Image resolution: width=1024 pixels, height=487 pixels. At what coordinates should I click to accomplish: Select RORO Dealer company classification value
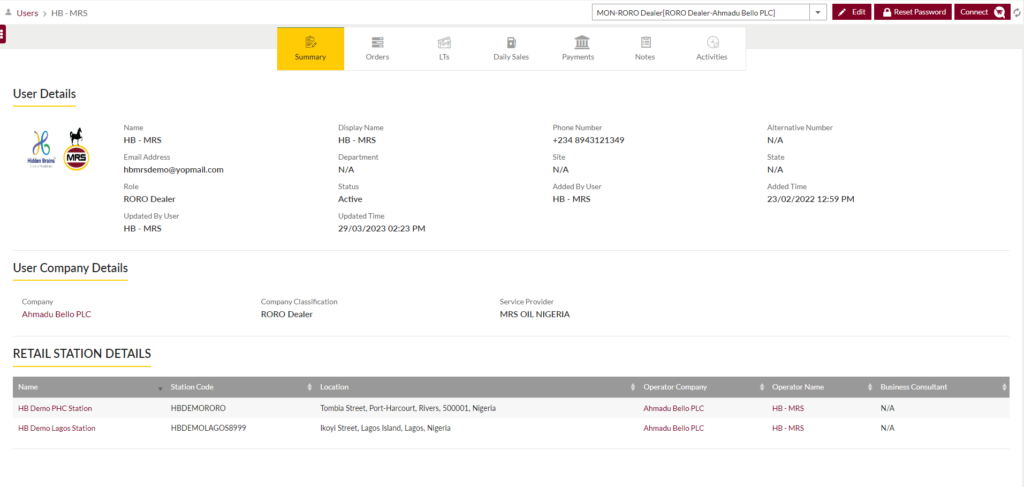pos(287,314)
